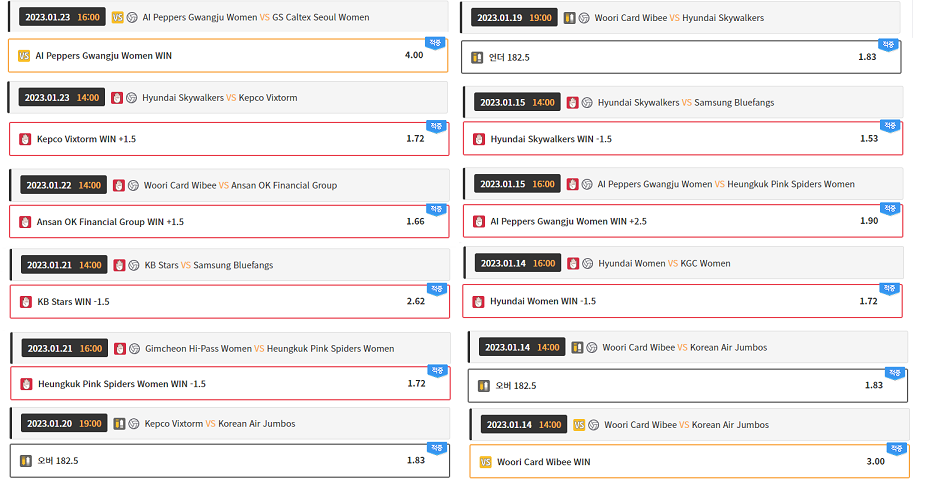The width and height of the screenshot is (925, 488).
Task: Click the 1.90 odds on AI Peppers +2.5
Action: (868, 220)
